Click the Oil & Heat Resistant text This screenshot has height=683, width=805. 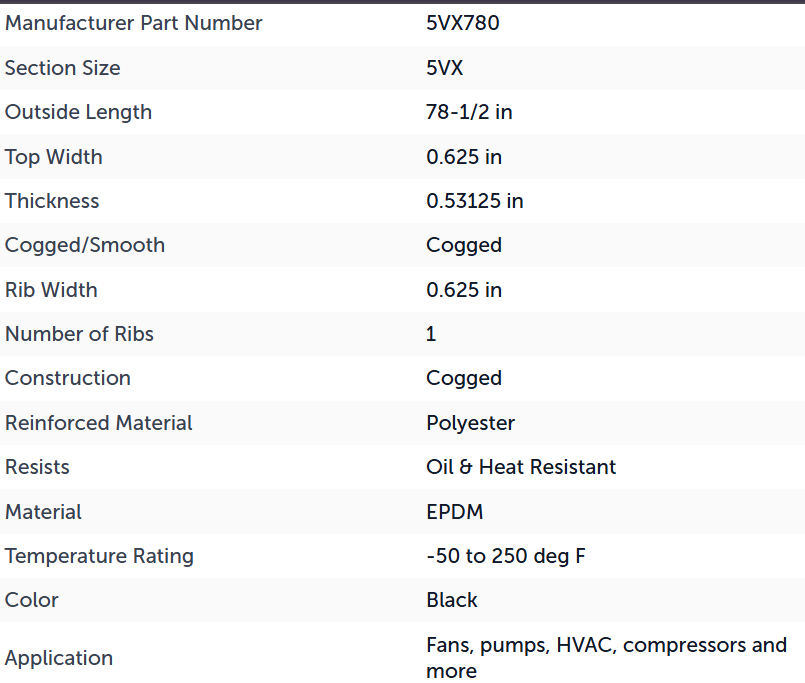coord(521,467)
